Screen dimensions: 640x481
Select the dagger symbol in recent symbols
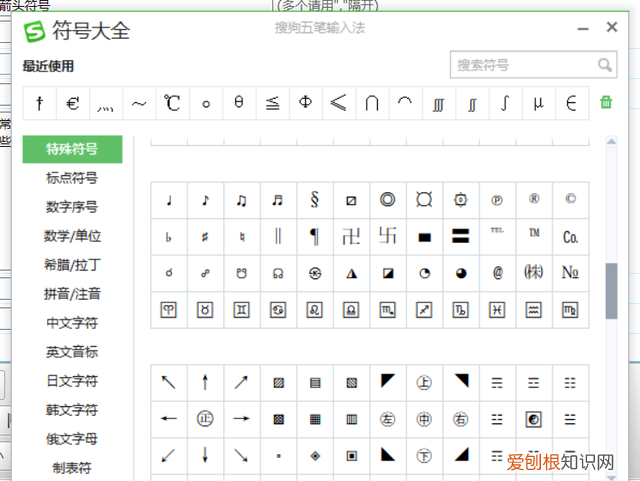(x=40, y=103)
